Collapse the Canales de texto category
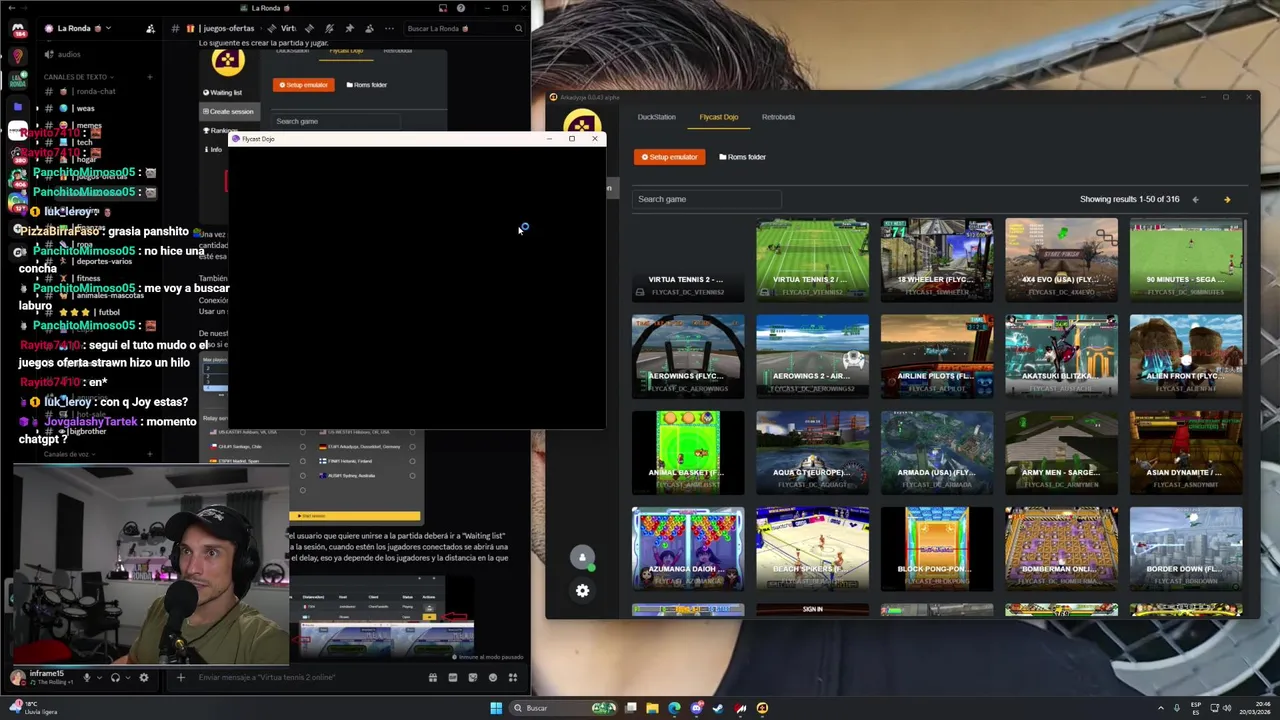This screenshot has height=720, width=1280. click(x=78, y=77)
